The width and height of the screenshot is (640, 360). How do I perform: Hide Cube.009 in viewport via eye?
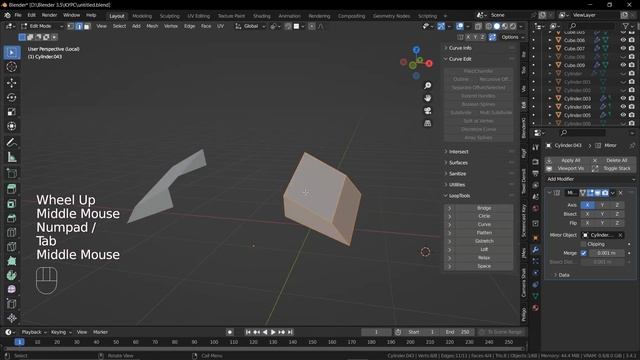click(x=623, y=65)
